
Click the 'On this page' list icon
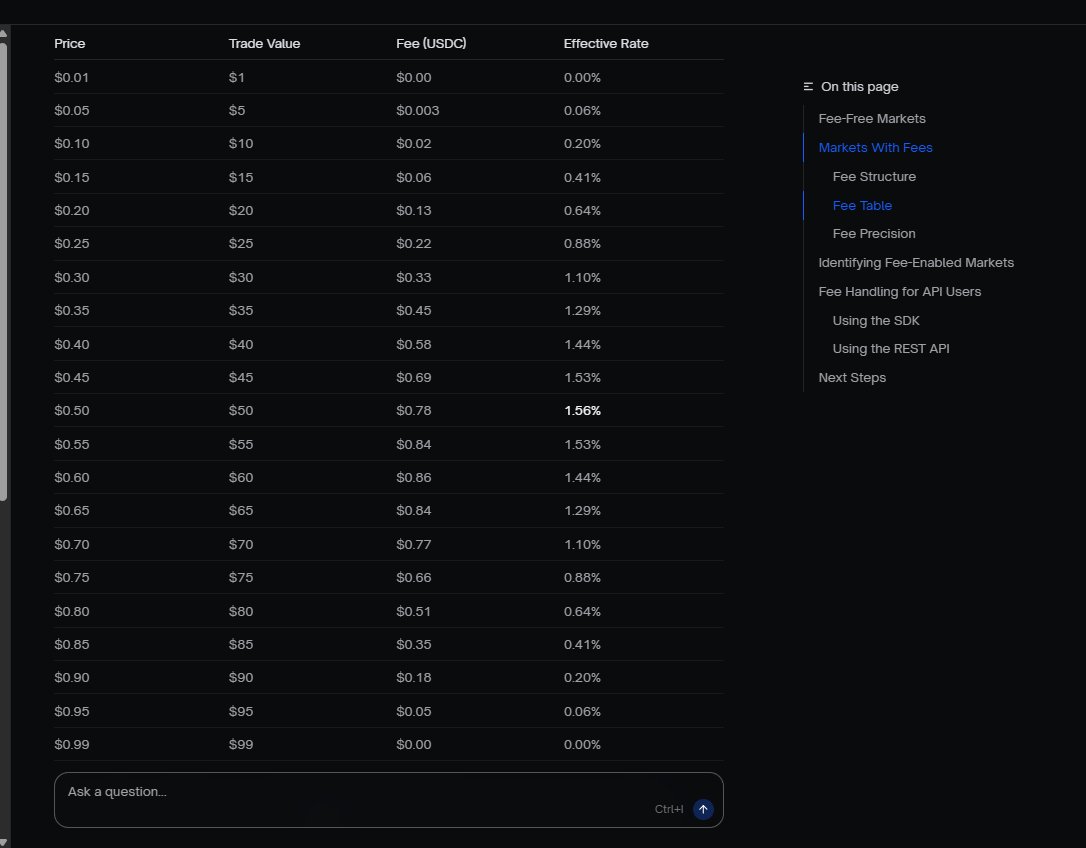coord(808,87)
